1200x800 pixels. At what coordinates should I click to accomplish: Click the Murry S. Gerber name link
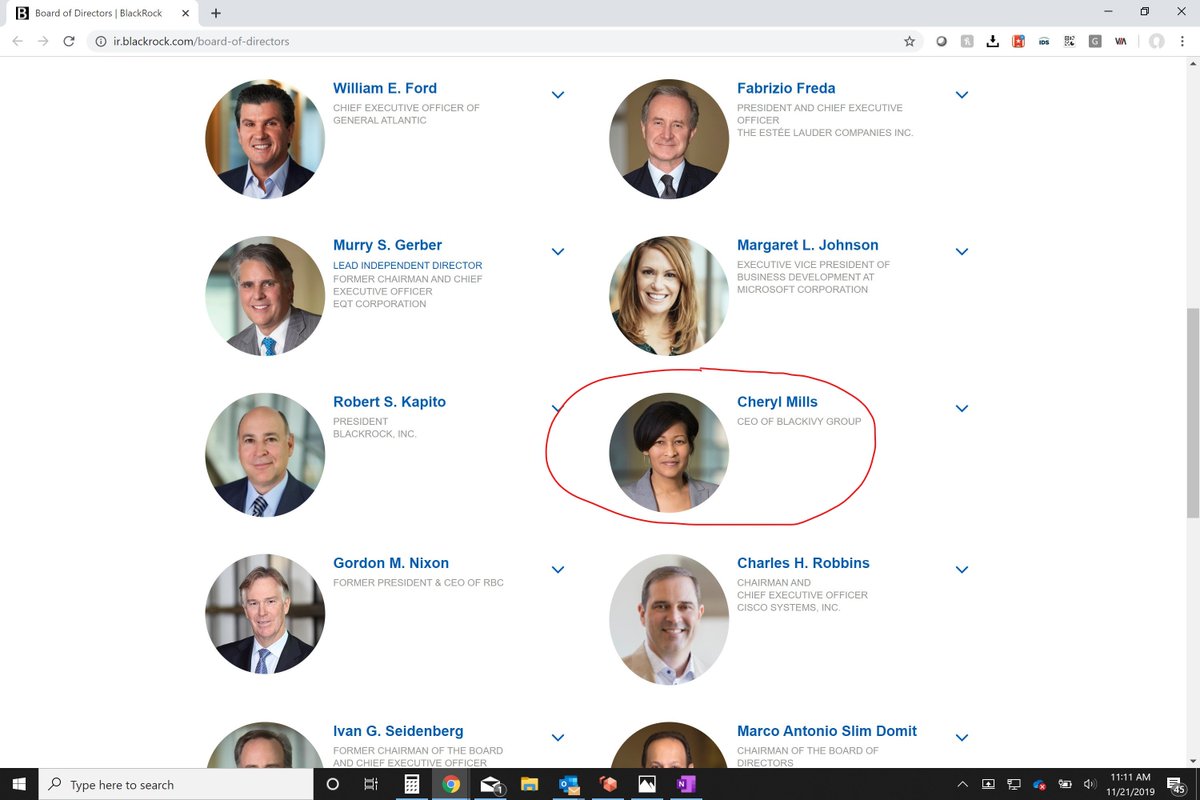(x=387, y=245)
